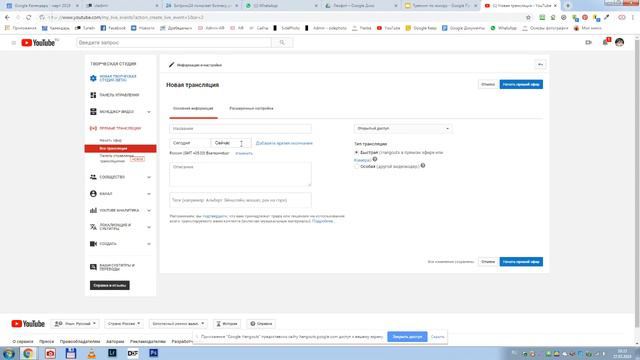Viewport: 640px width, 360px height.
Task: Reload the page in Chrome
Action: point(29,18)
